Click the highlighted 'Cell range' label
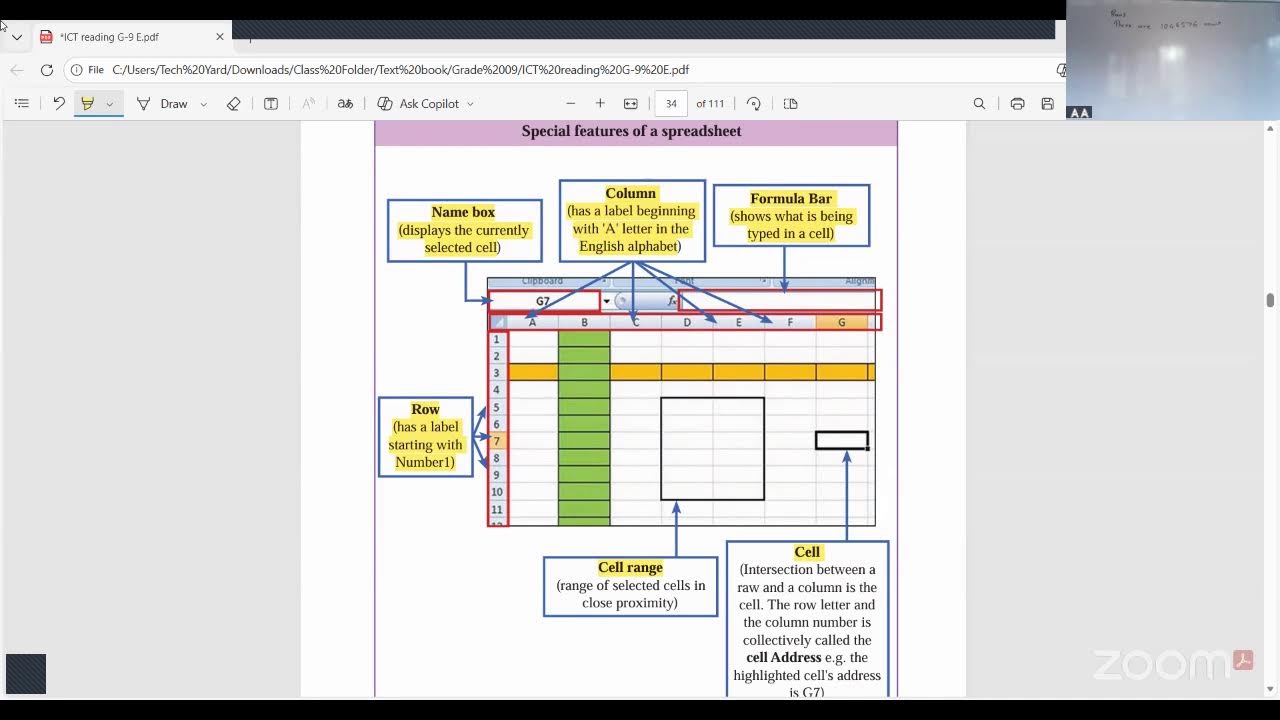The width and height of the screenshot is (1280, 720). coord(630,567)
